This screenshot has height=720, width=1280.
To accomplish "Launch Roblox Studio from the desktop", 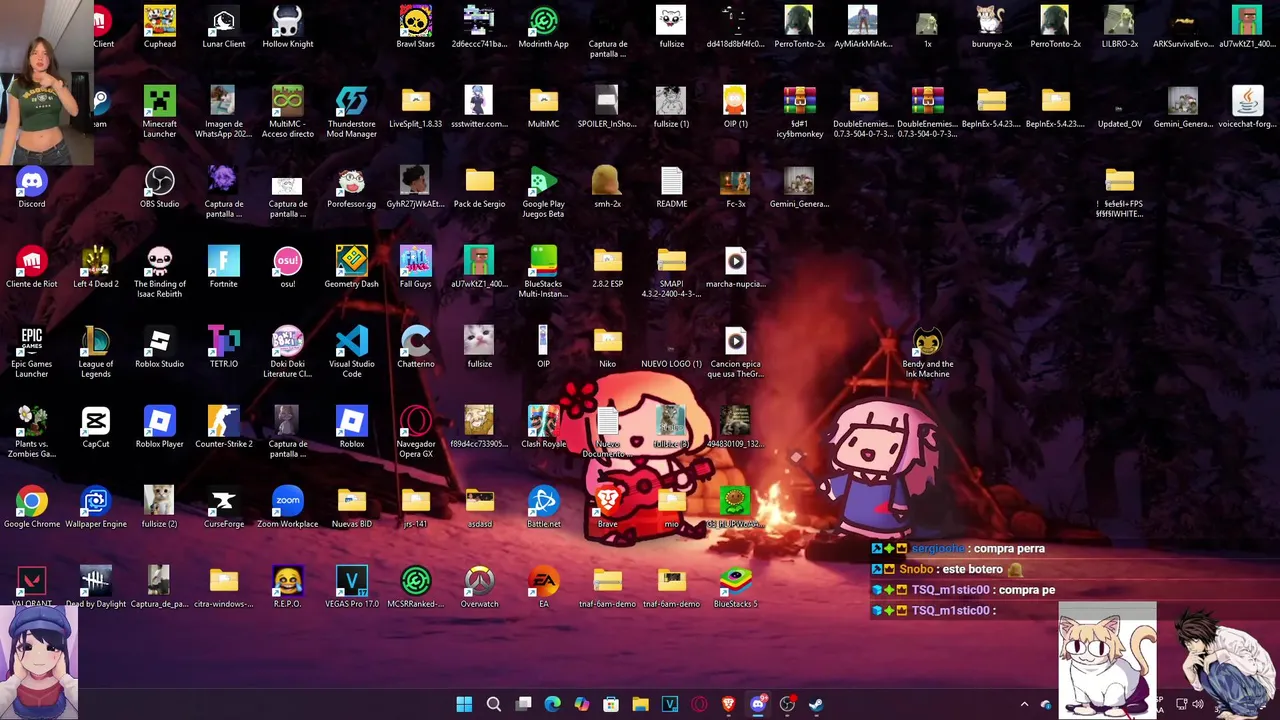I will (159, 347).
